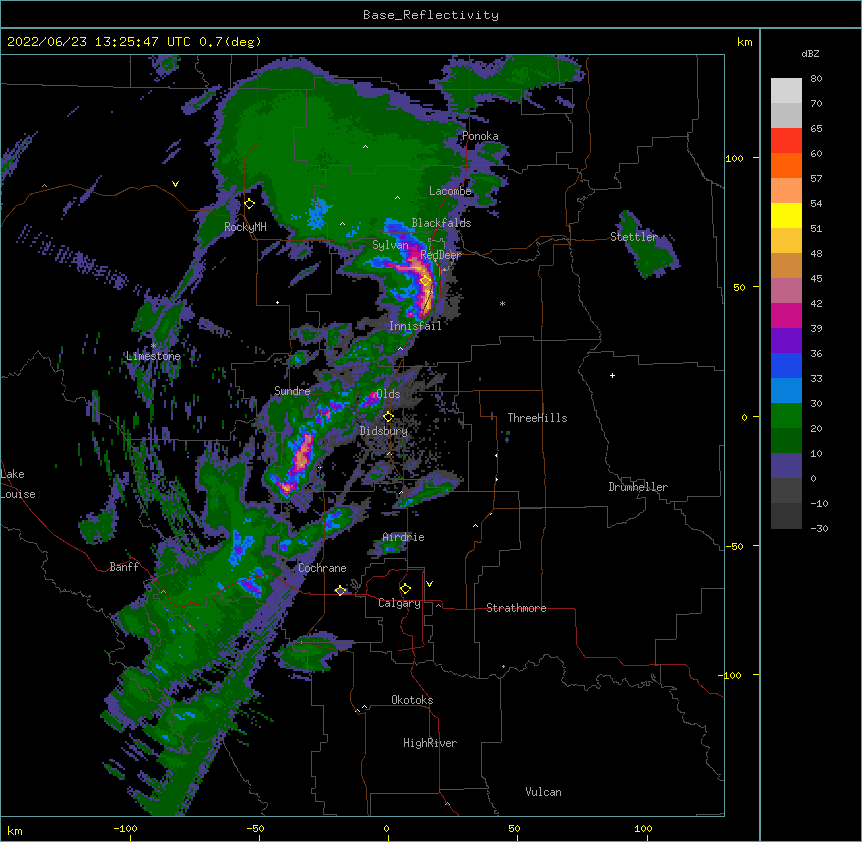Click the -100 tick on the bottom axis
This screenshot has width=862, height=842.
(x=125, y=828)
